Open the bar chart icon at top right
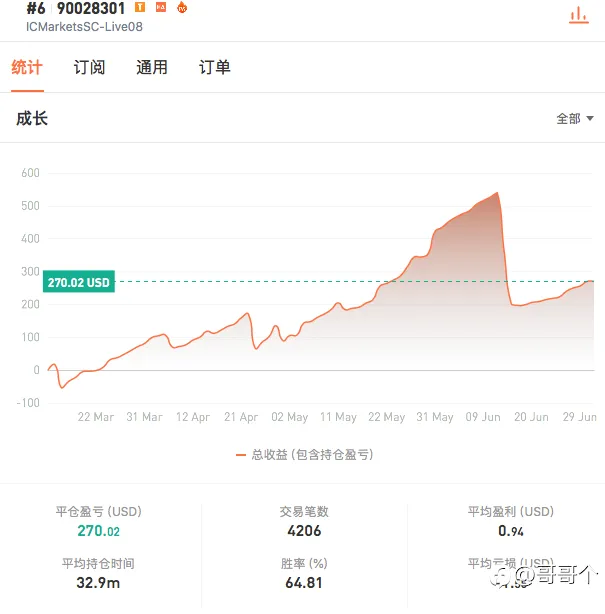This screenshot has height=614, width=605. tap(578, 15)
